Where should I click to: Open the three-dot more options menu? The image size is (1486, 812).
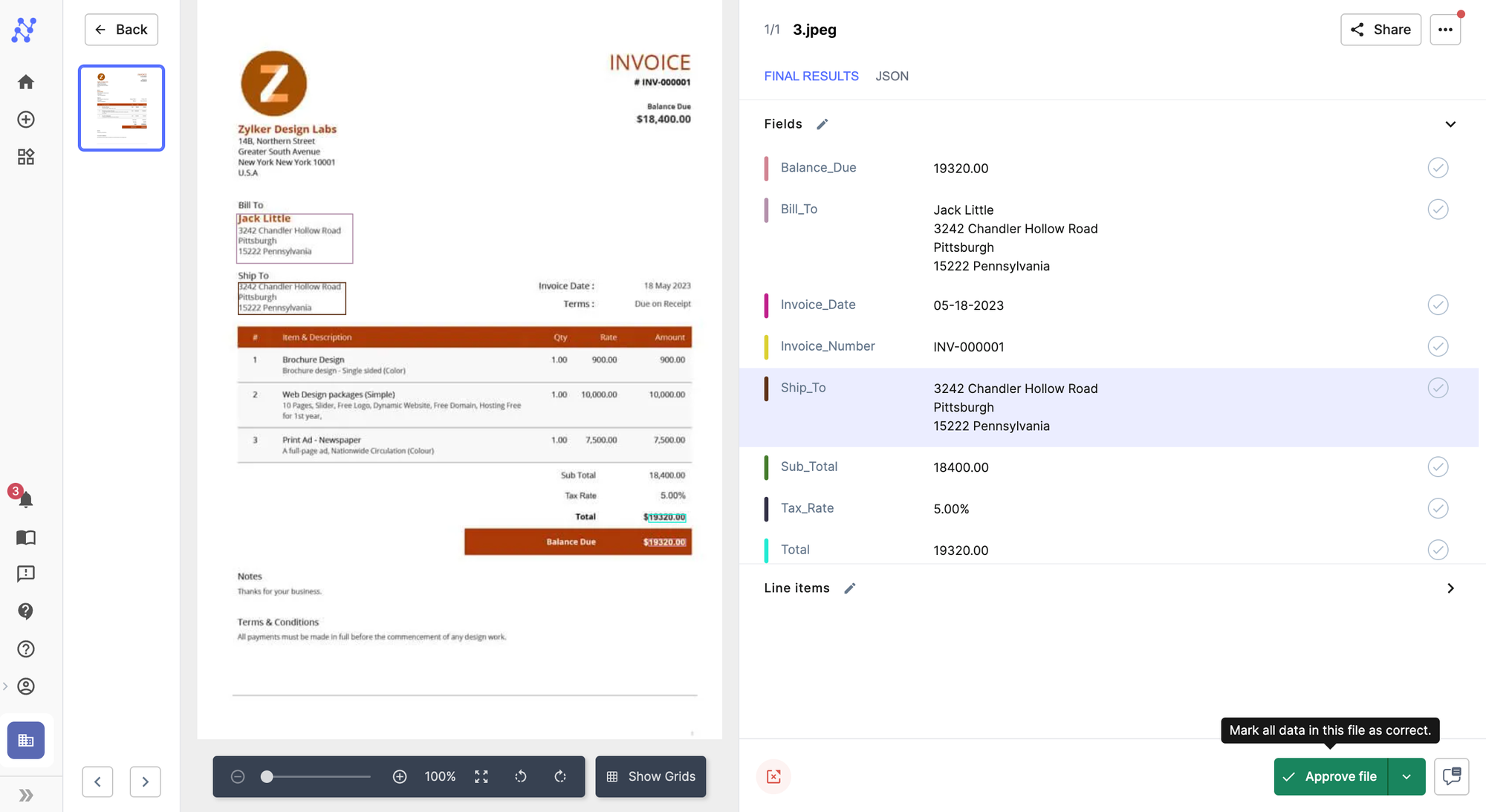(x=1445, y=30)
